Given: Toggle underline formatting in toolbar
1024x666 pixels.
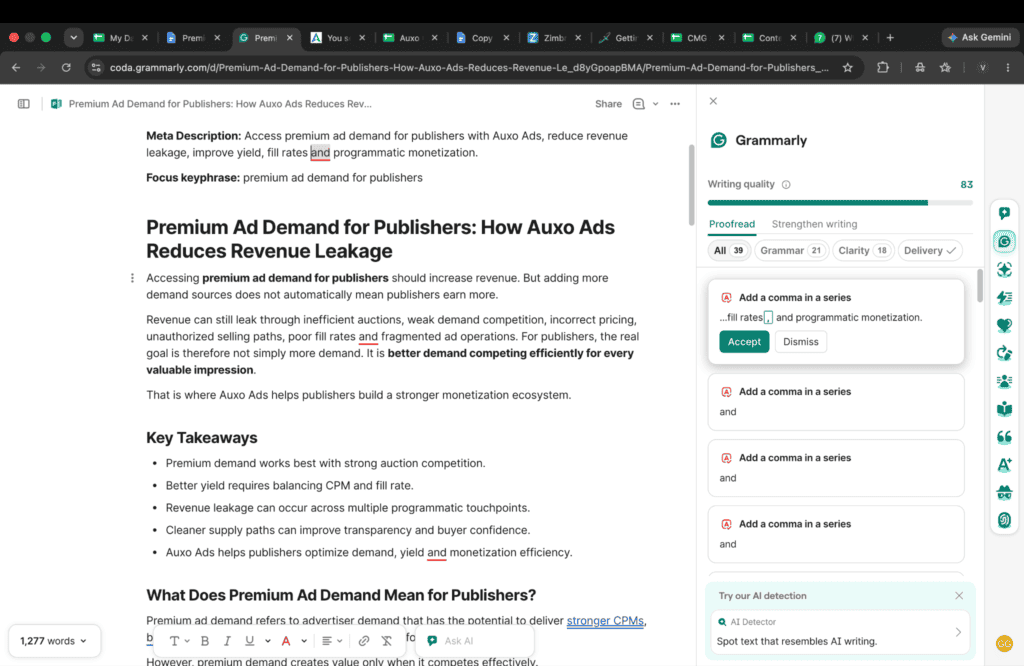Looking at the screenshot, I should coord(249,641).
